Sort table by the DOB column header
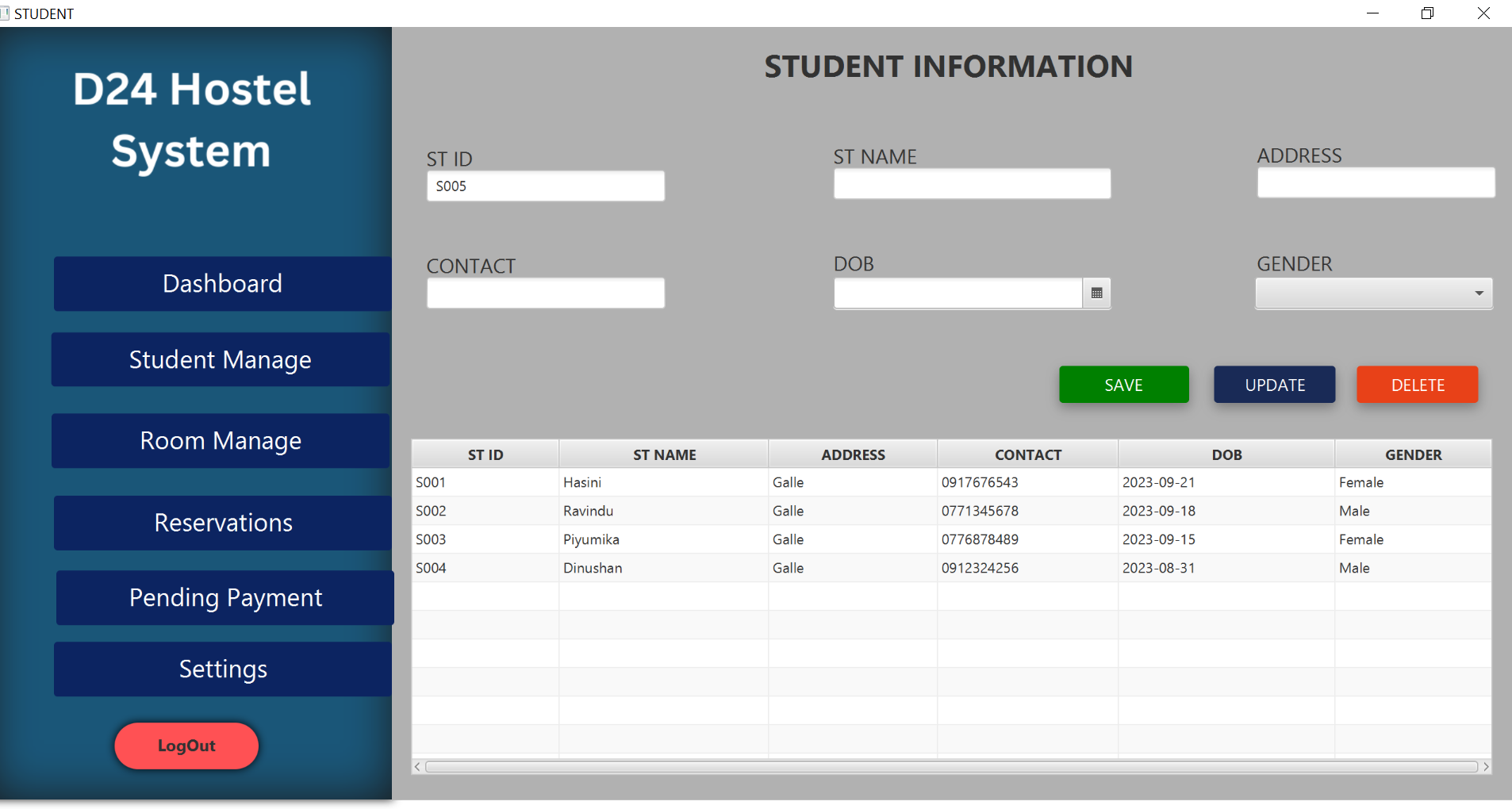Screen dimensions: 1512x809 tap(1226, 454)
